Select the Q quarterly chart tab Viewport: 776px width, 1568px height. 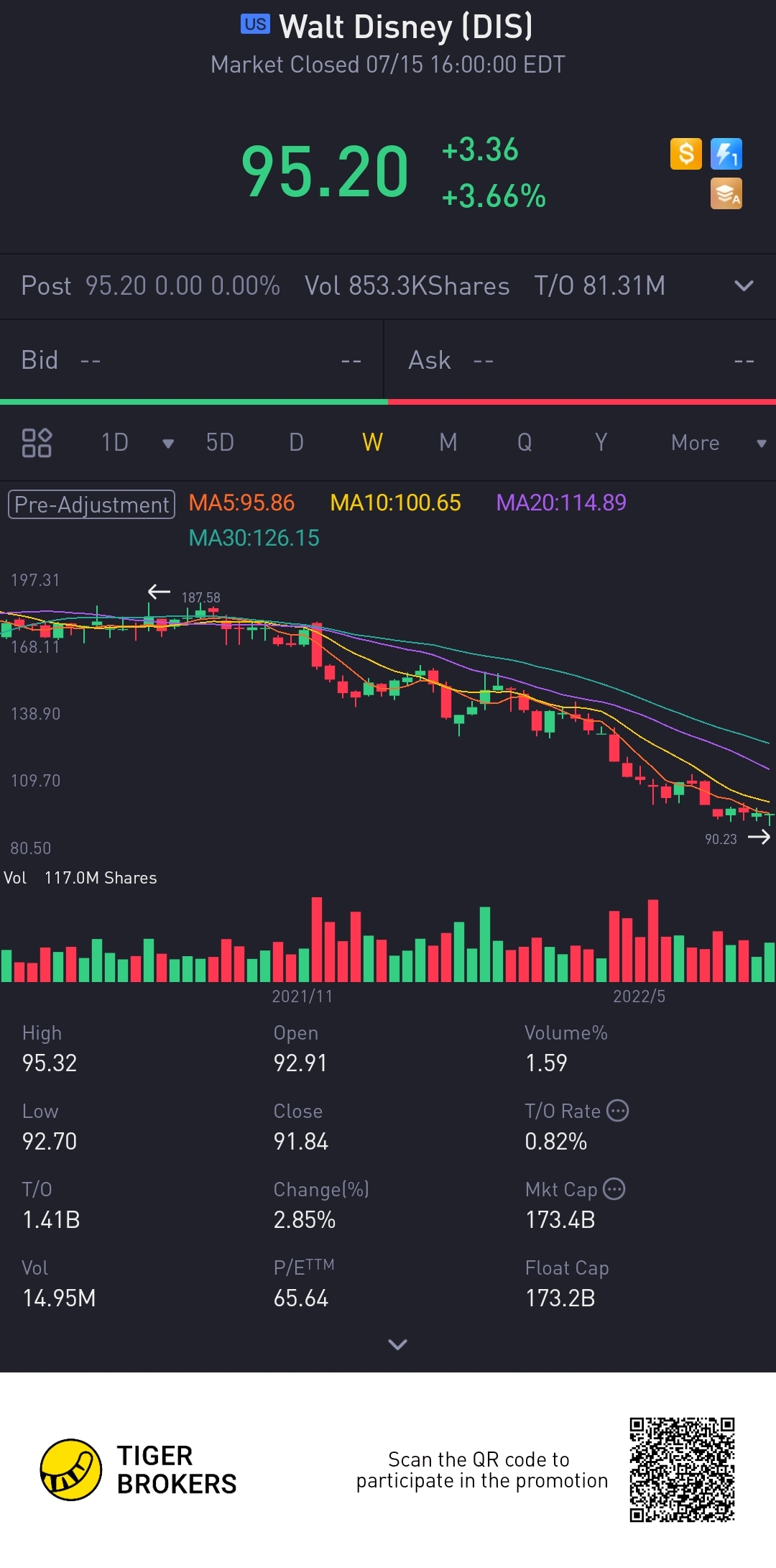pos(525,443)
